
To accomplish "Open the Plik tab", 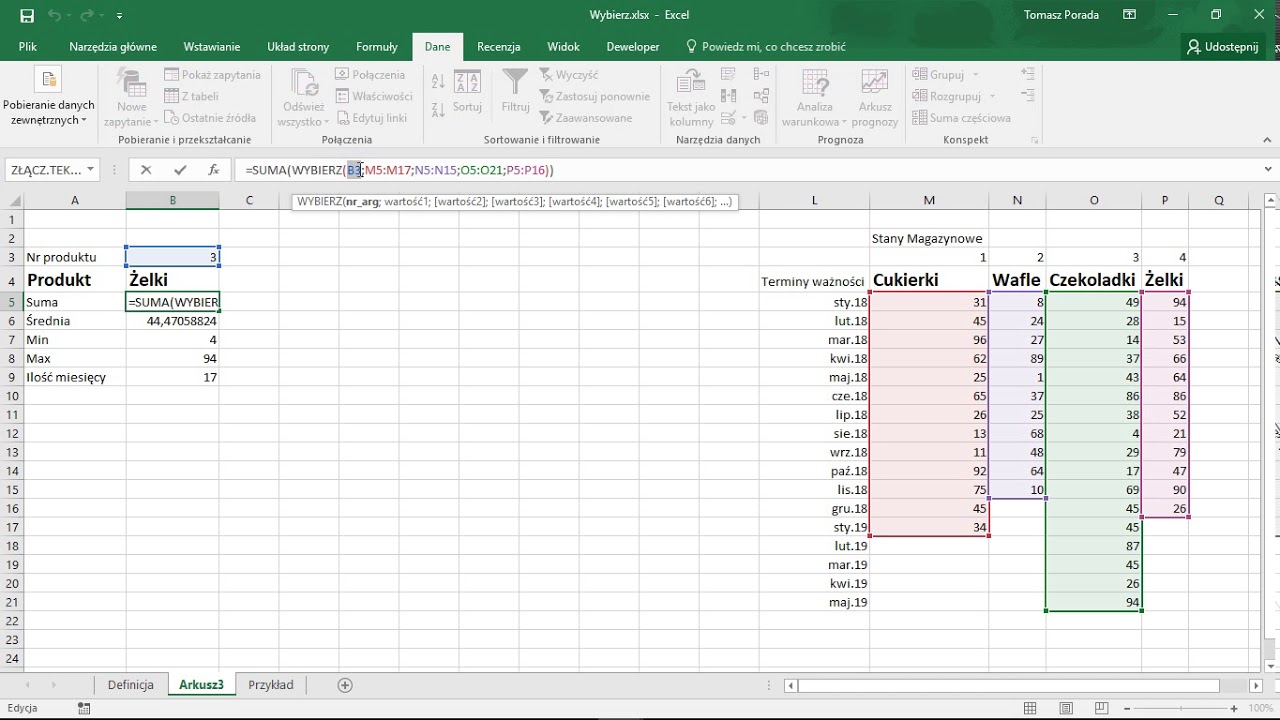I will click(x=28, y=46).
